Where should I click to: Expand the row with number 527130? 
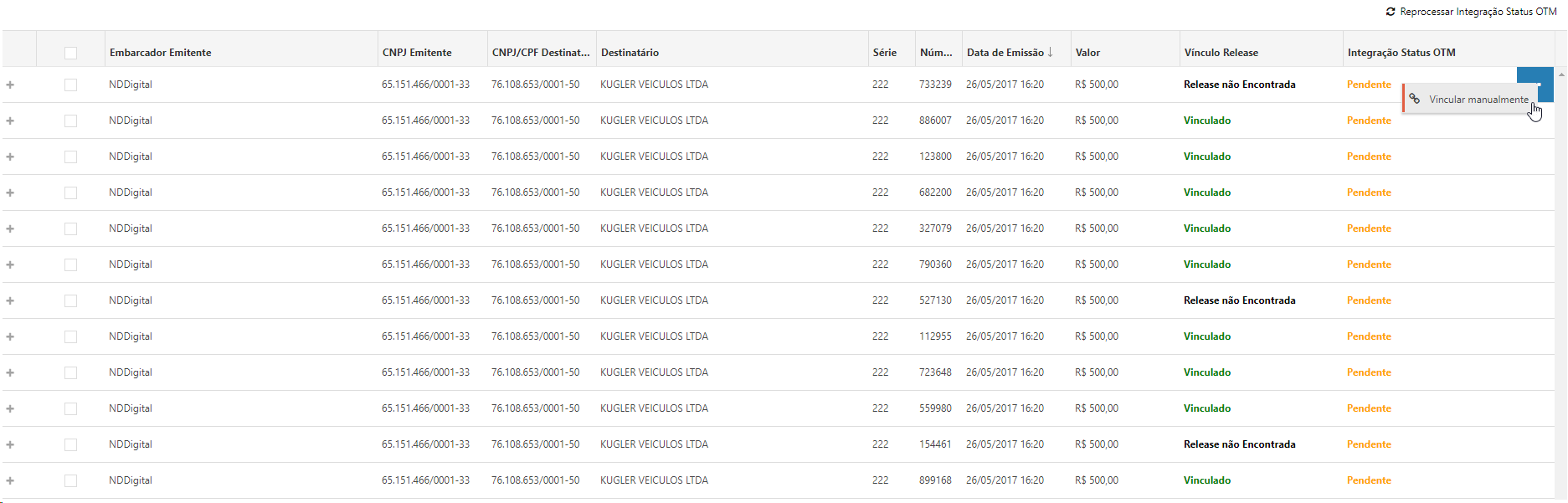pos(10,300)
